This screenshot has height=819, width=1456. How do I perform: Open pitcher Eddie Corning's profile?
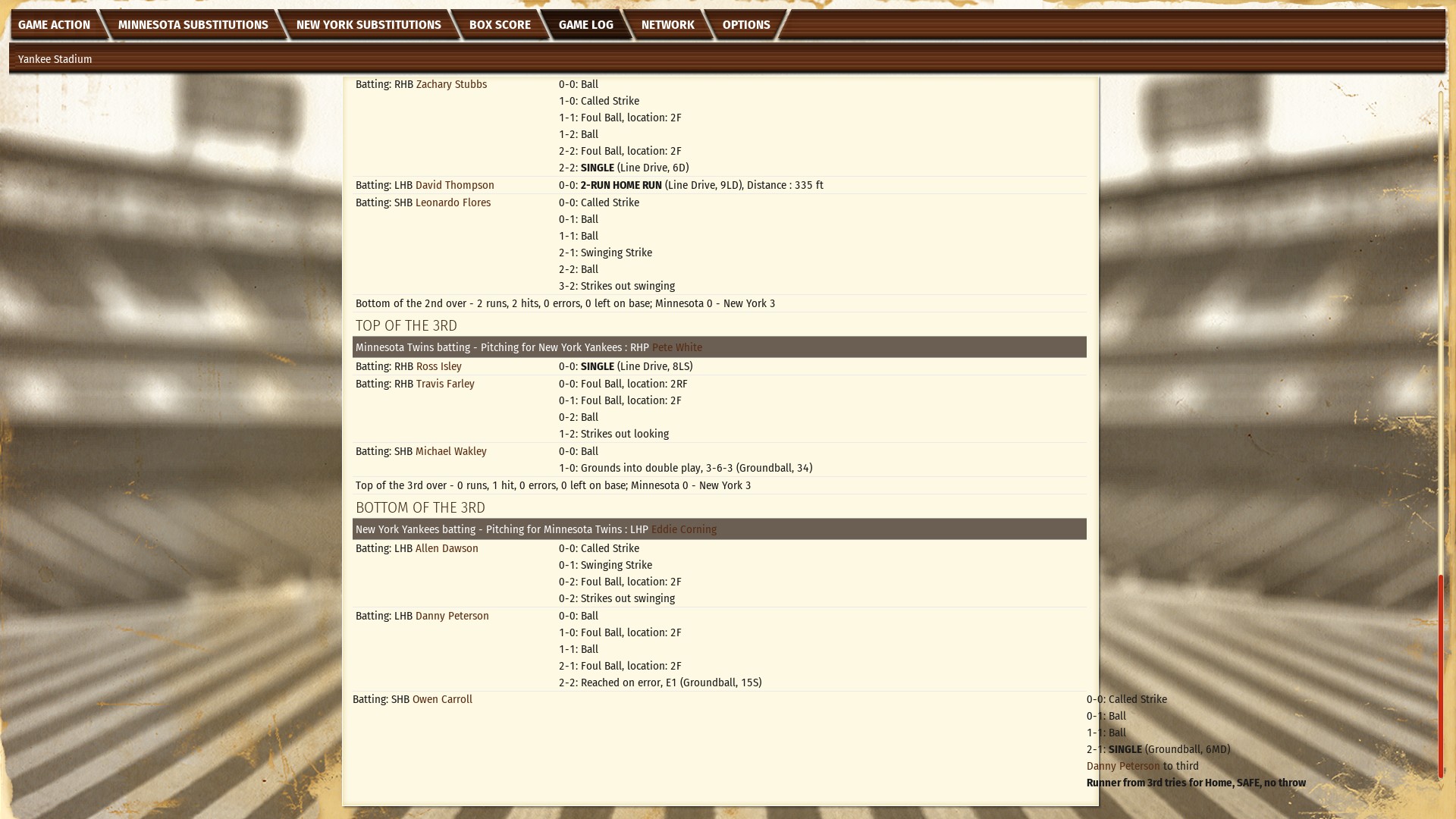(683, 530)
